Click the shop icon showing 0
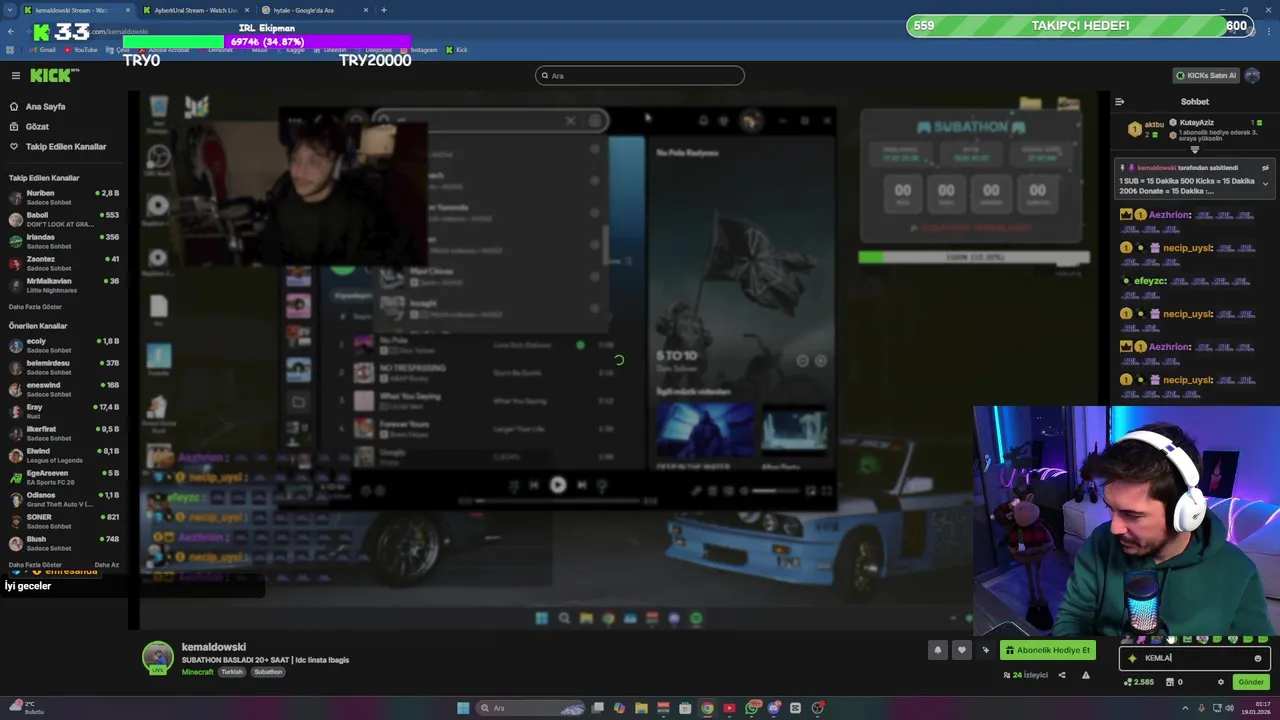1280x720 pixels. coord(1175,682)
